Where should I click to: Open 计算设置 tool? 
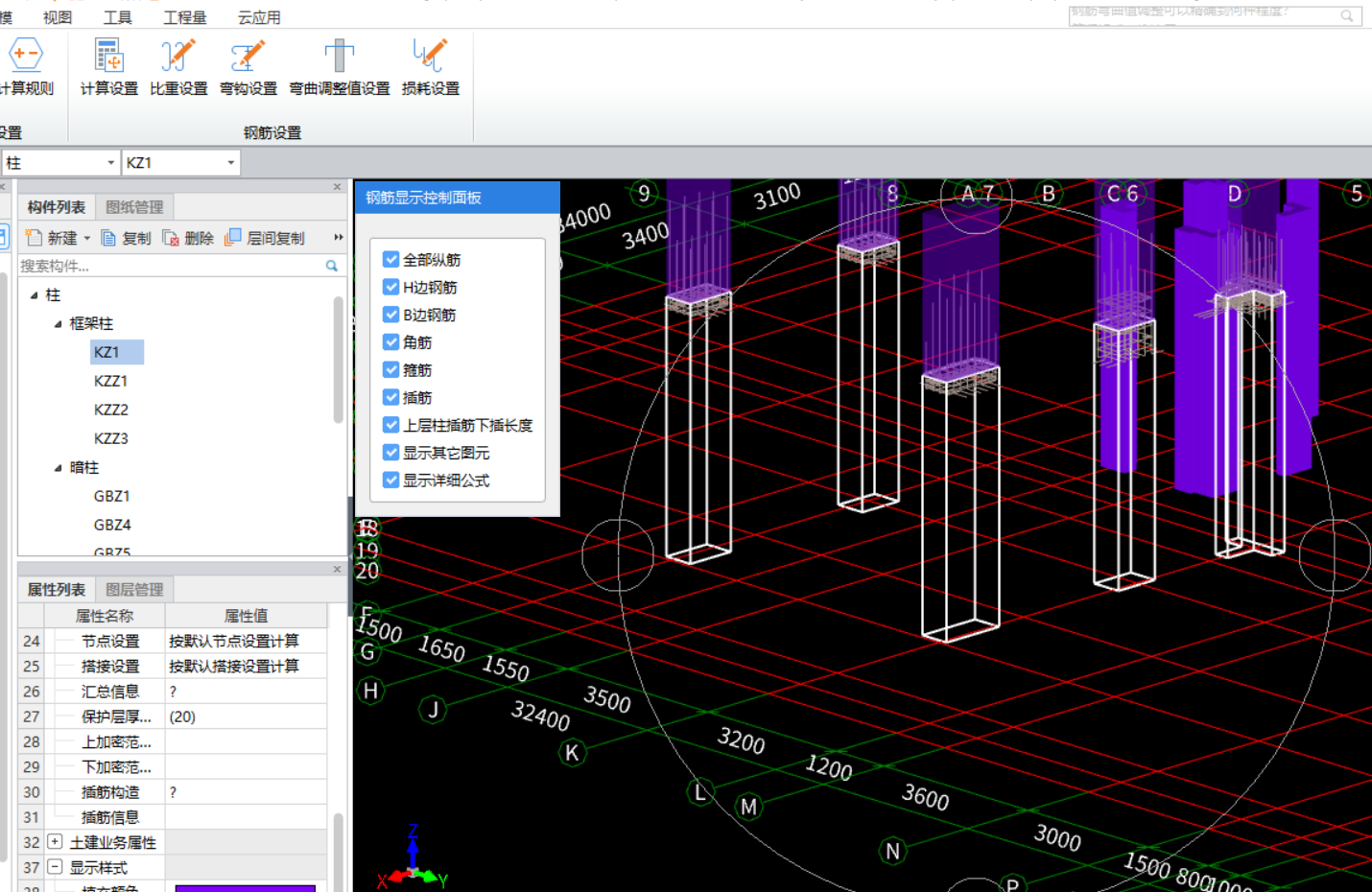click(108, 56)
